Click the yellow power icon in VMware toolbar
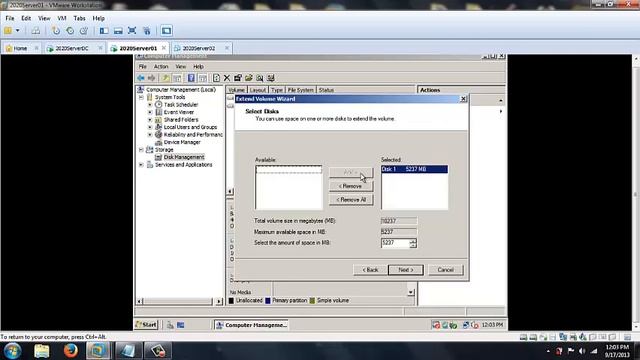 point(8,31)
